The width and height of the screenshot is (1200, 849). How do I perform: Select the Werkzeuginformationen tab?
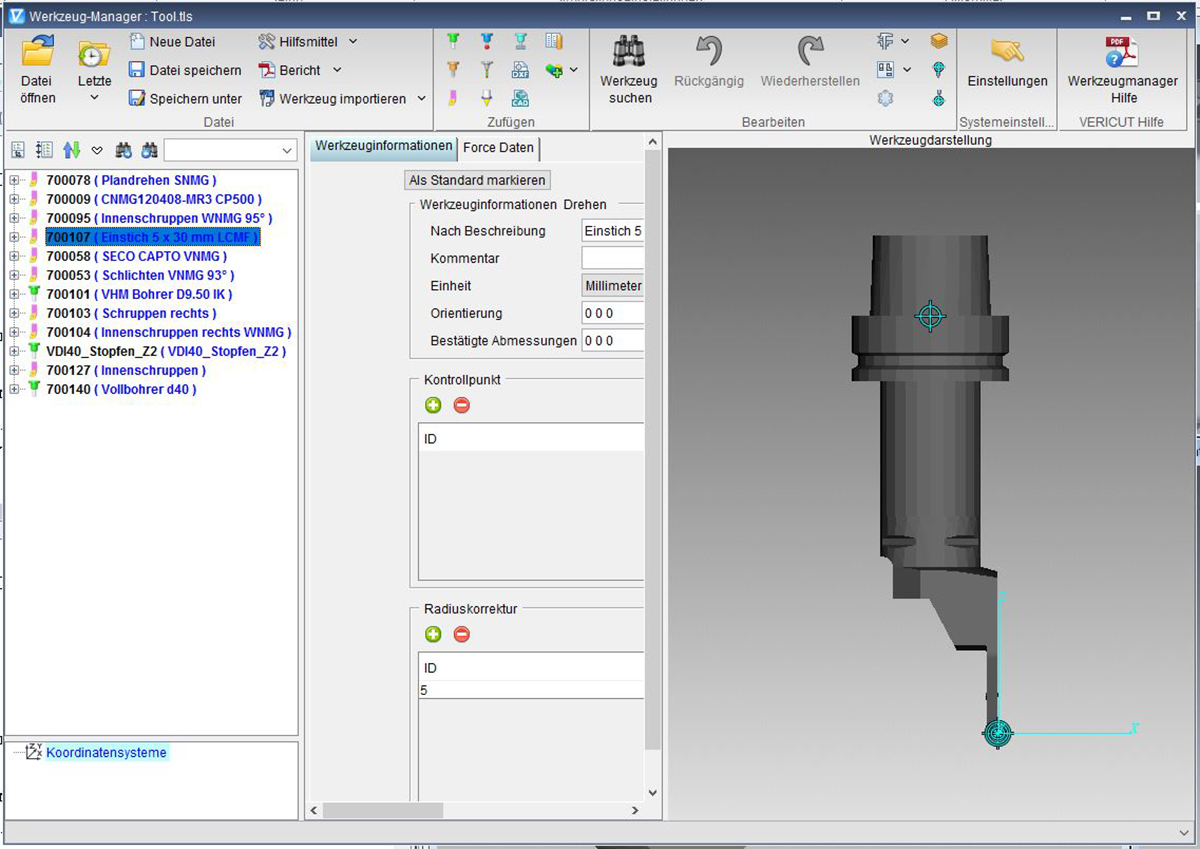point(383,147)
